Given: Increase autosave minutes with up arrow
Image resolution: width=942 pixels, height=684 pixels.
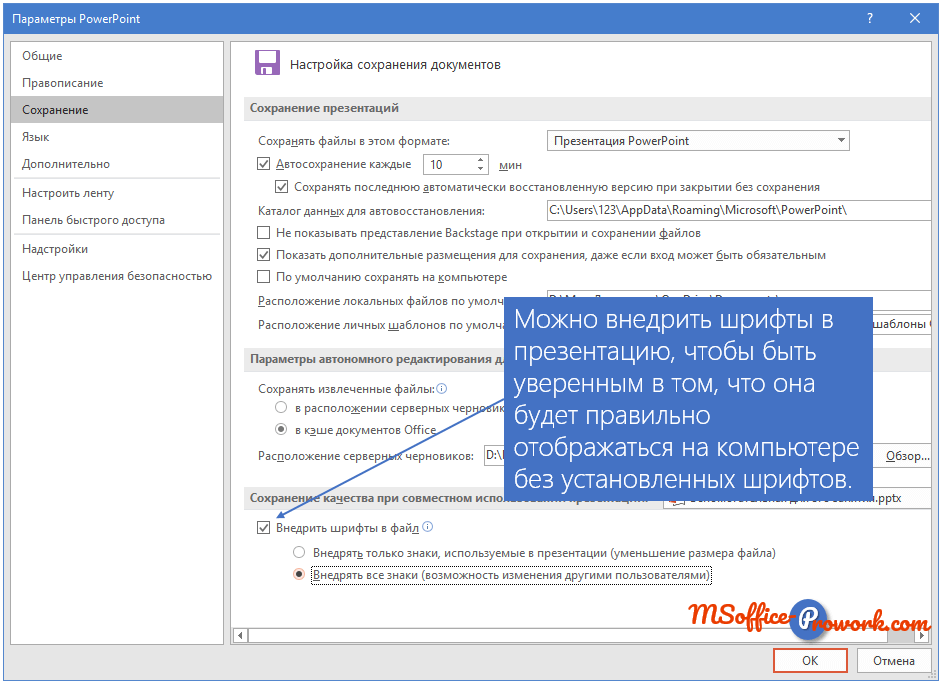Looking at the screenshot, I should coord(480,160).
